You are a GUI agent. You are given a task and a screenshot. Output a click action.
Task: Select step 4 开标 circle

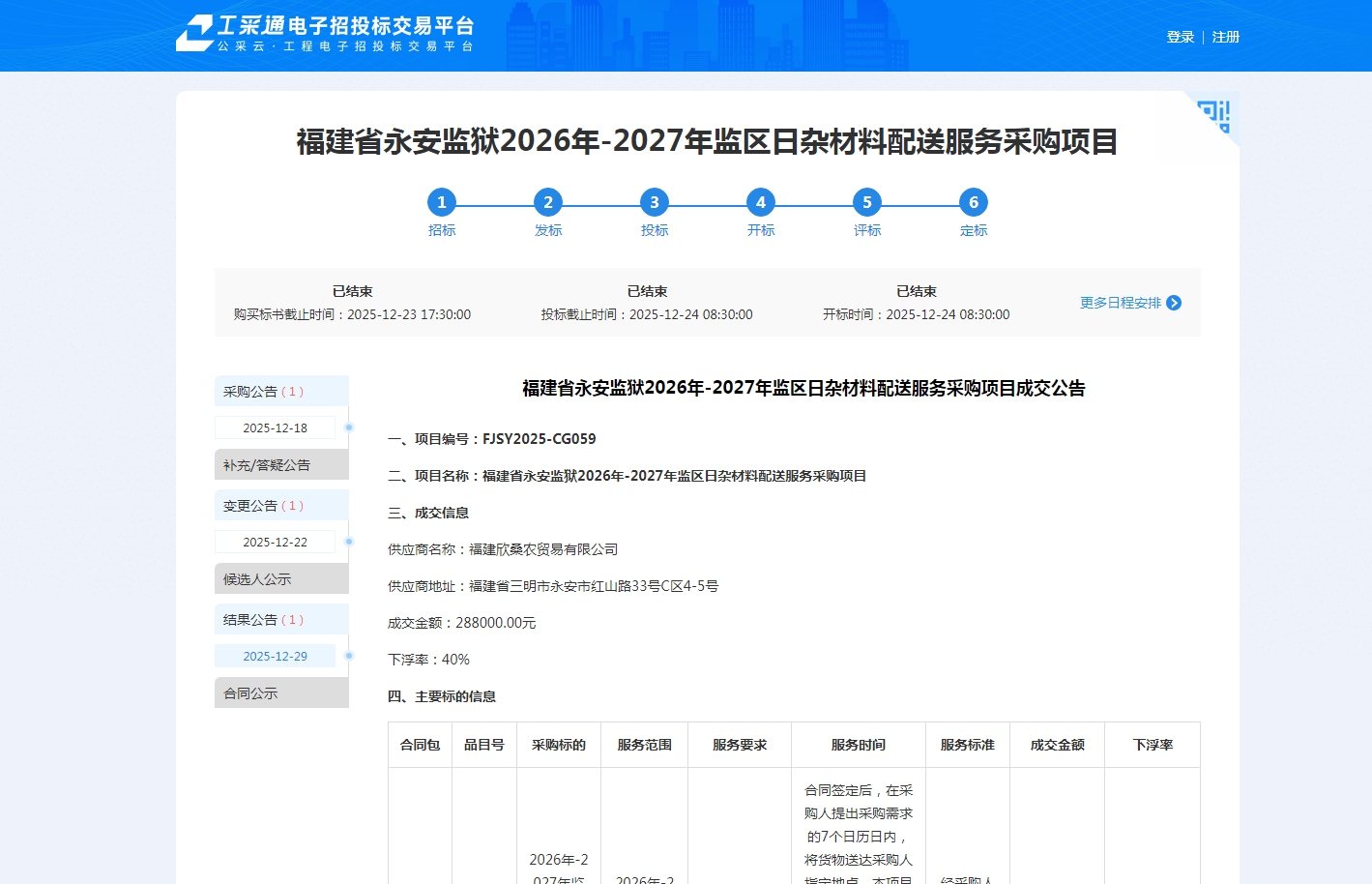[761, 202]
